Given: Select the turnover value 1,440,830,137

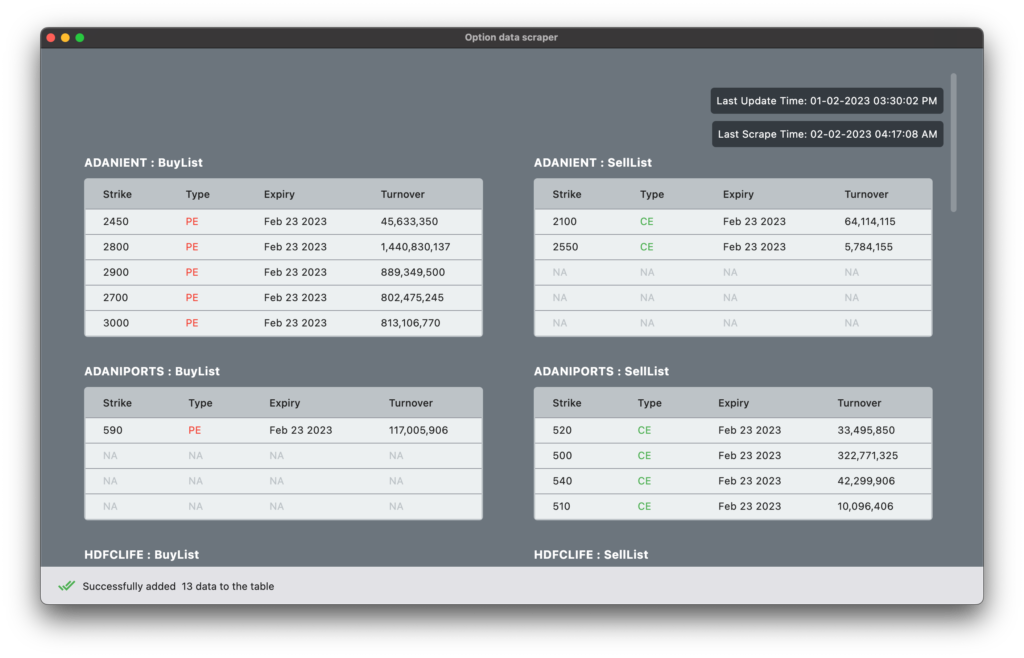Looking at the screenshot, I should pos(415,247).
